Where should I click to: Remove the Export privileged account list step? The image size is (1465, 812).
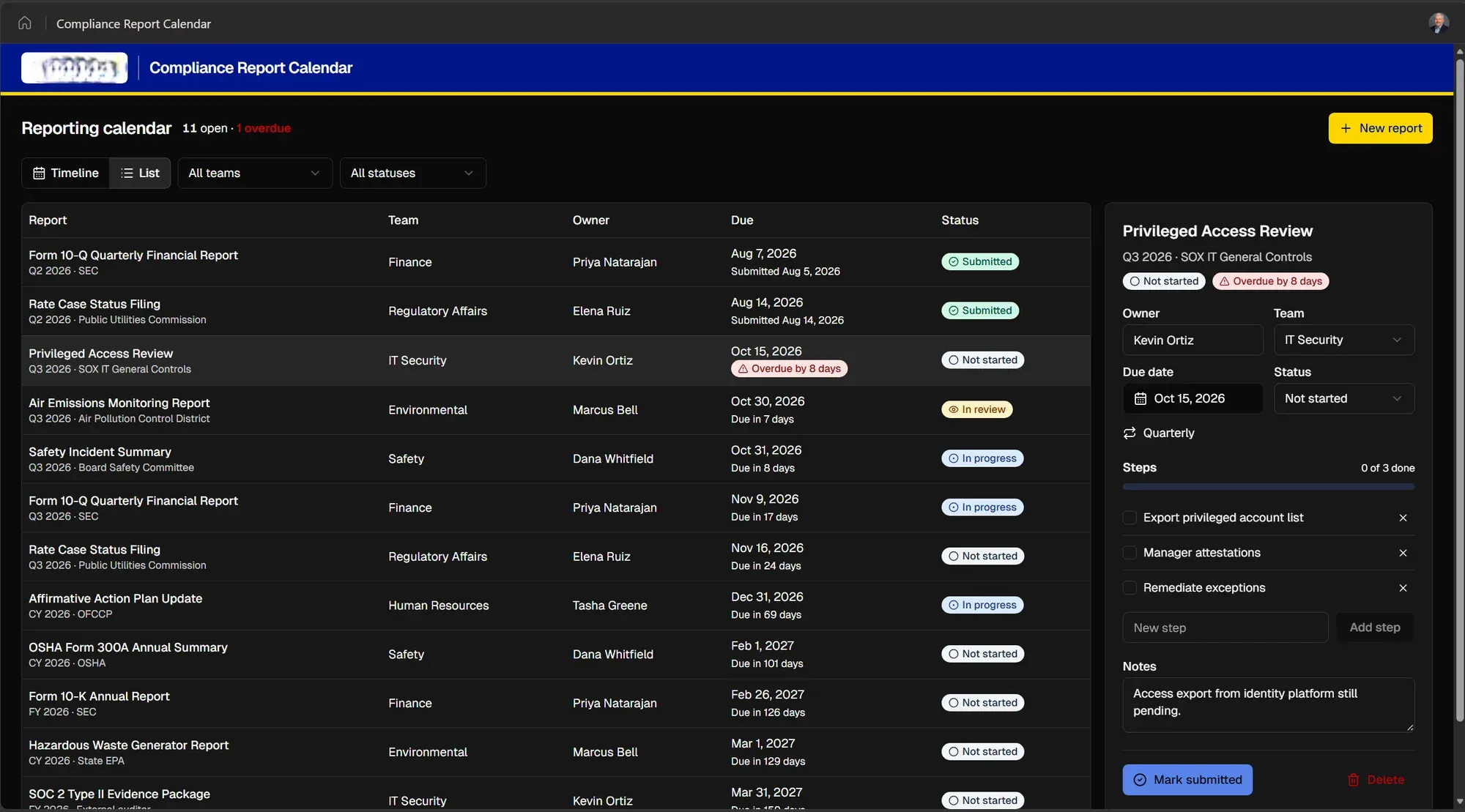click(x=1403, y=518)
